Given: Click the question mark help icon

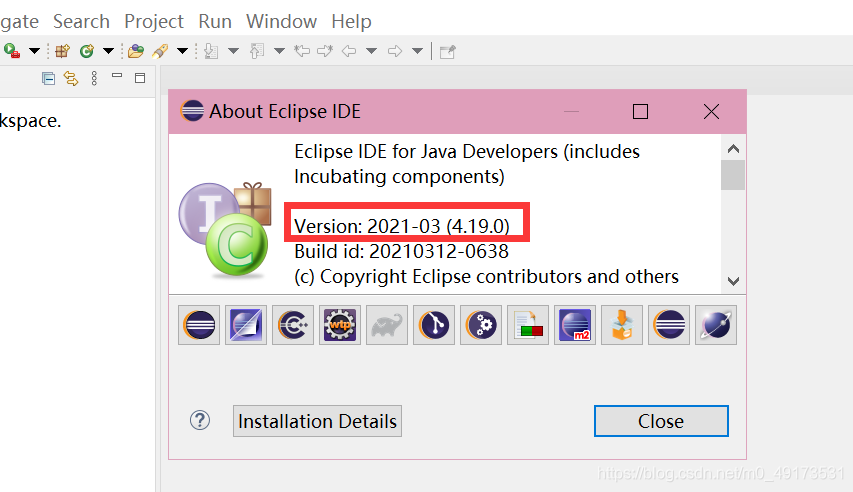Looking at the screenshot, I should (200, 420).
